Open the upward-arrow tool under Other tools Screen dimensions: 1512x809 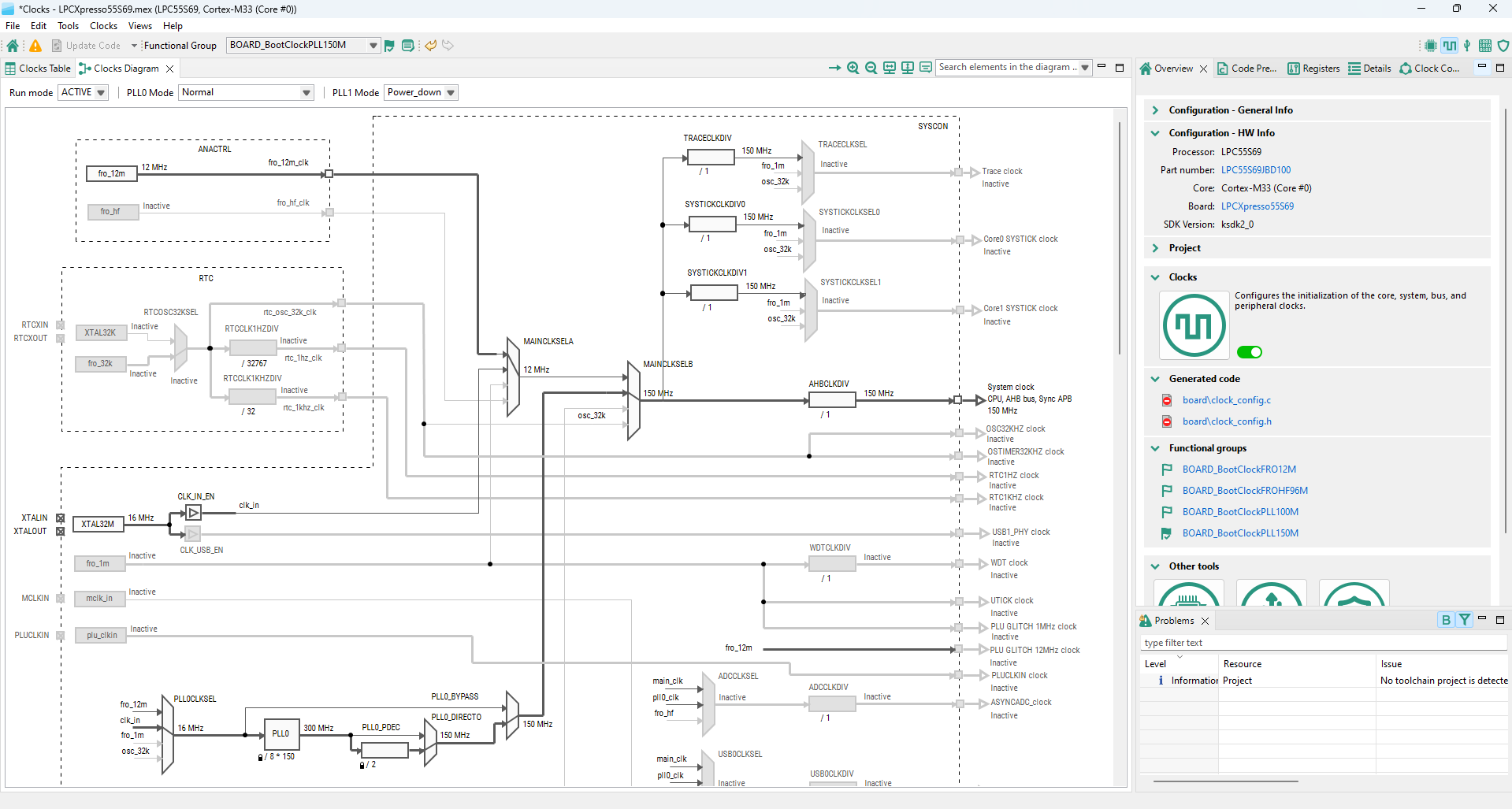(x=1272, y=593)
